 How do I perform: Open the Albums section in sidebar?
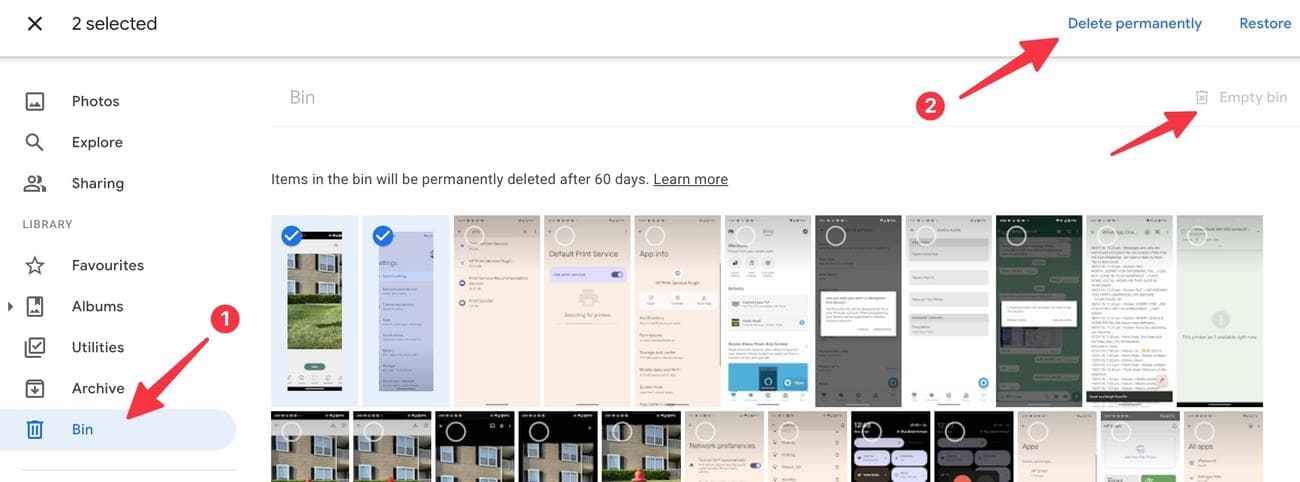click(x=97, y=306)
